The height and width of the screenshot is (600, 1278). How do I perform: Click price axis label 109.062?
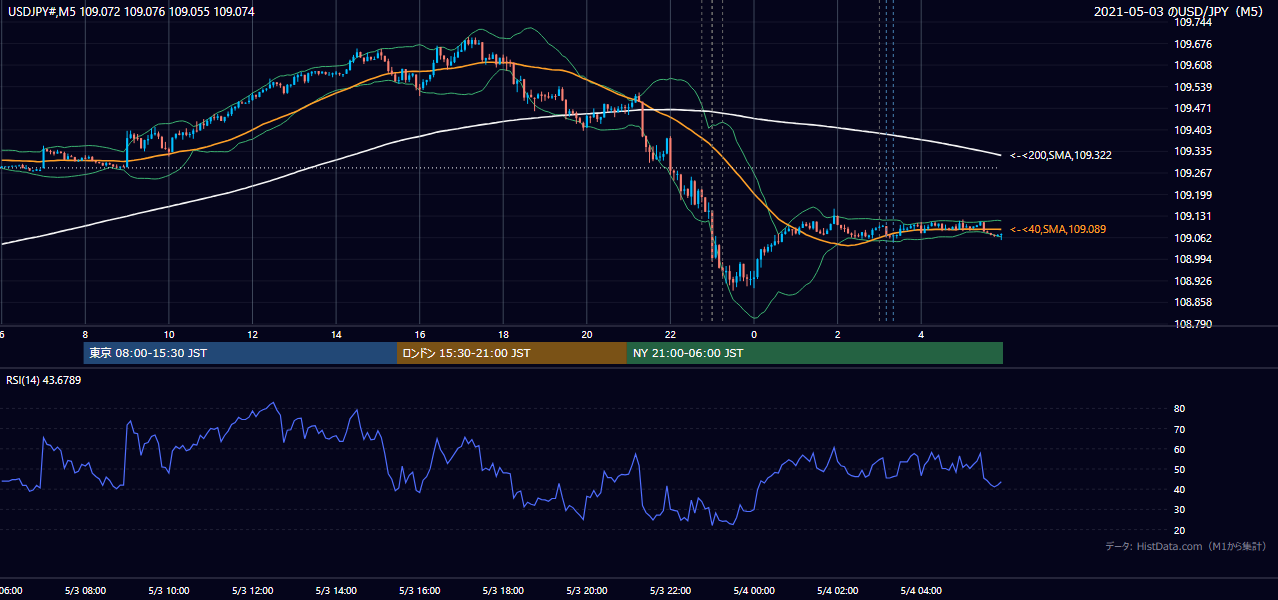click(1193, 239)
